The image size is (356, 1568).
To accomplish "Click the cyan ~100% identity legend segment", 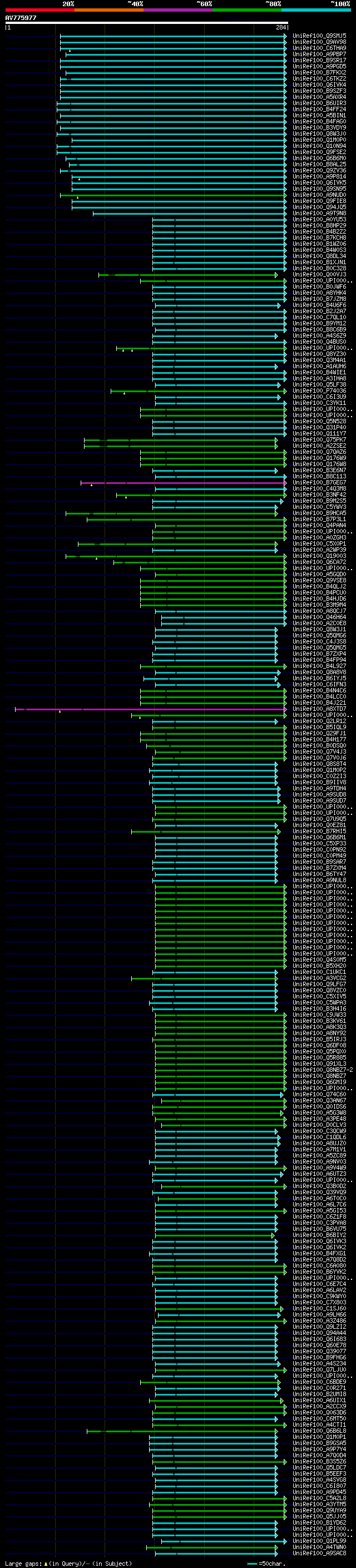I will click(x=316, y=10).
